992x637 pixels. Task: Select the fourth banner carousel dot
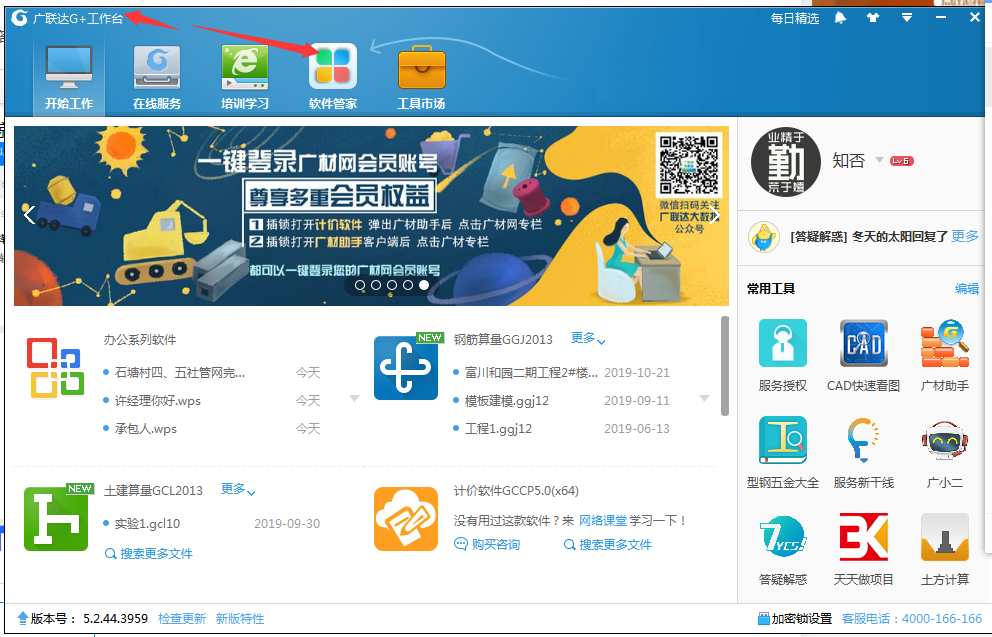(408, 285)
